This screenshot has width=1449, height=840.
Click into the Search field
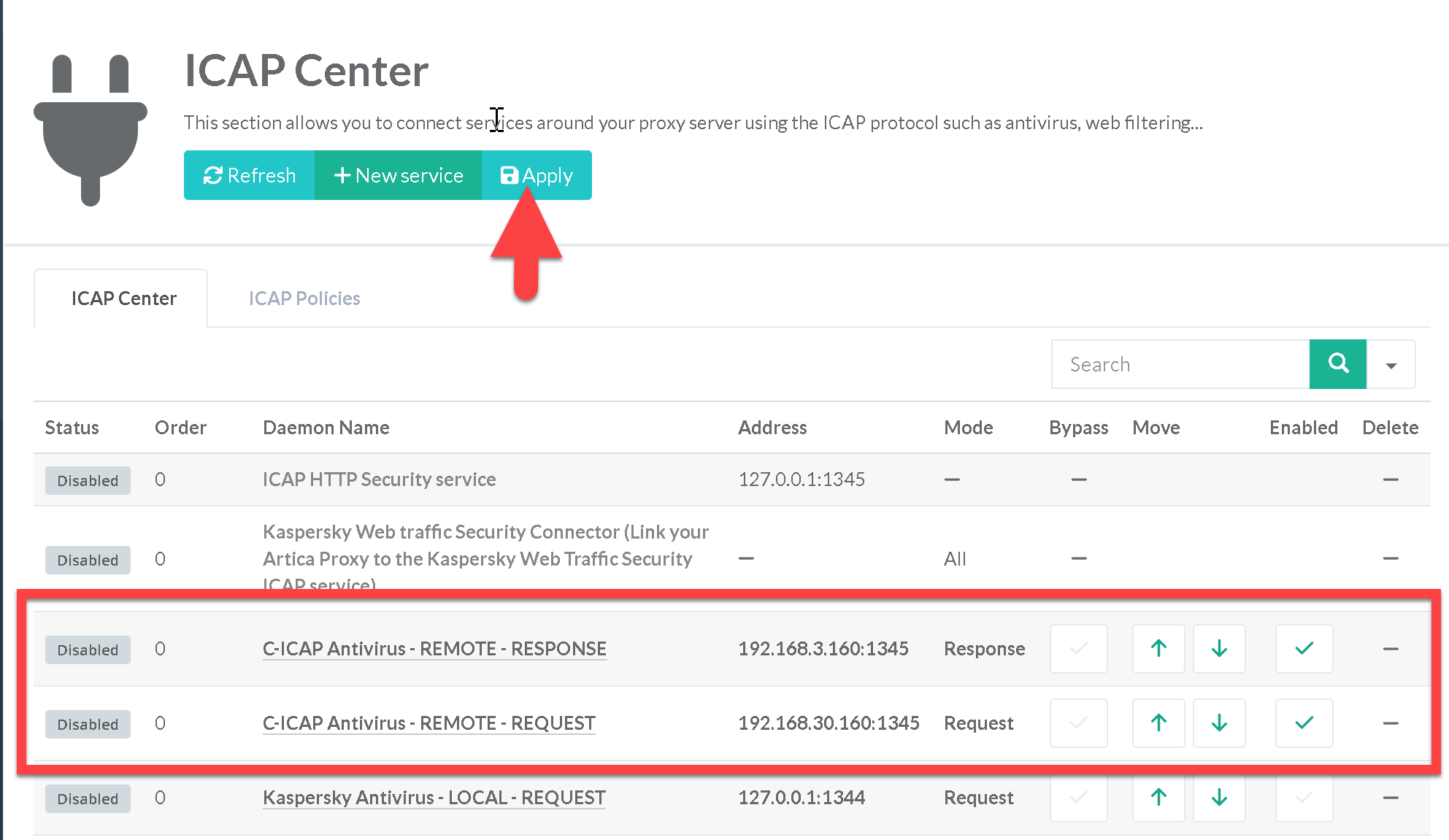(x=1180, y=364)
